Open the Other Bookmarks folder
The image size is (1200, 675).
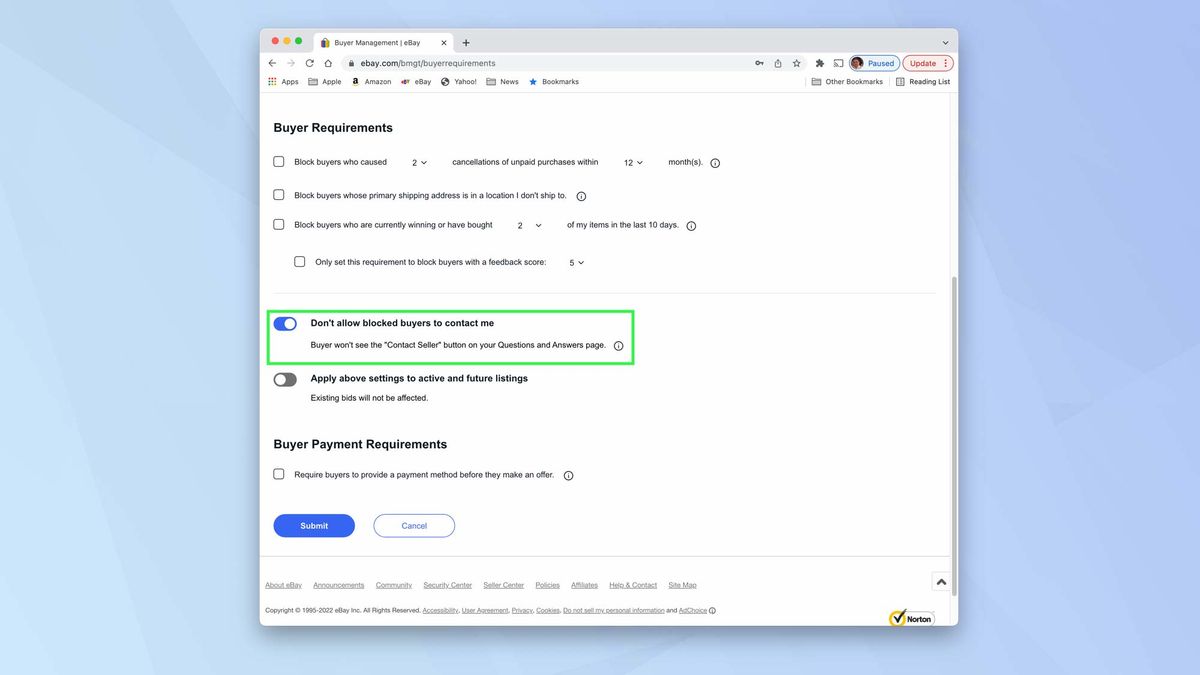click(848, 82)
